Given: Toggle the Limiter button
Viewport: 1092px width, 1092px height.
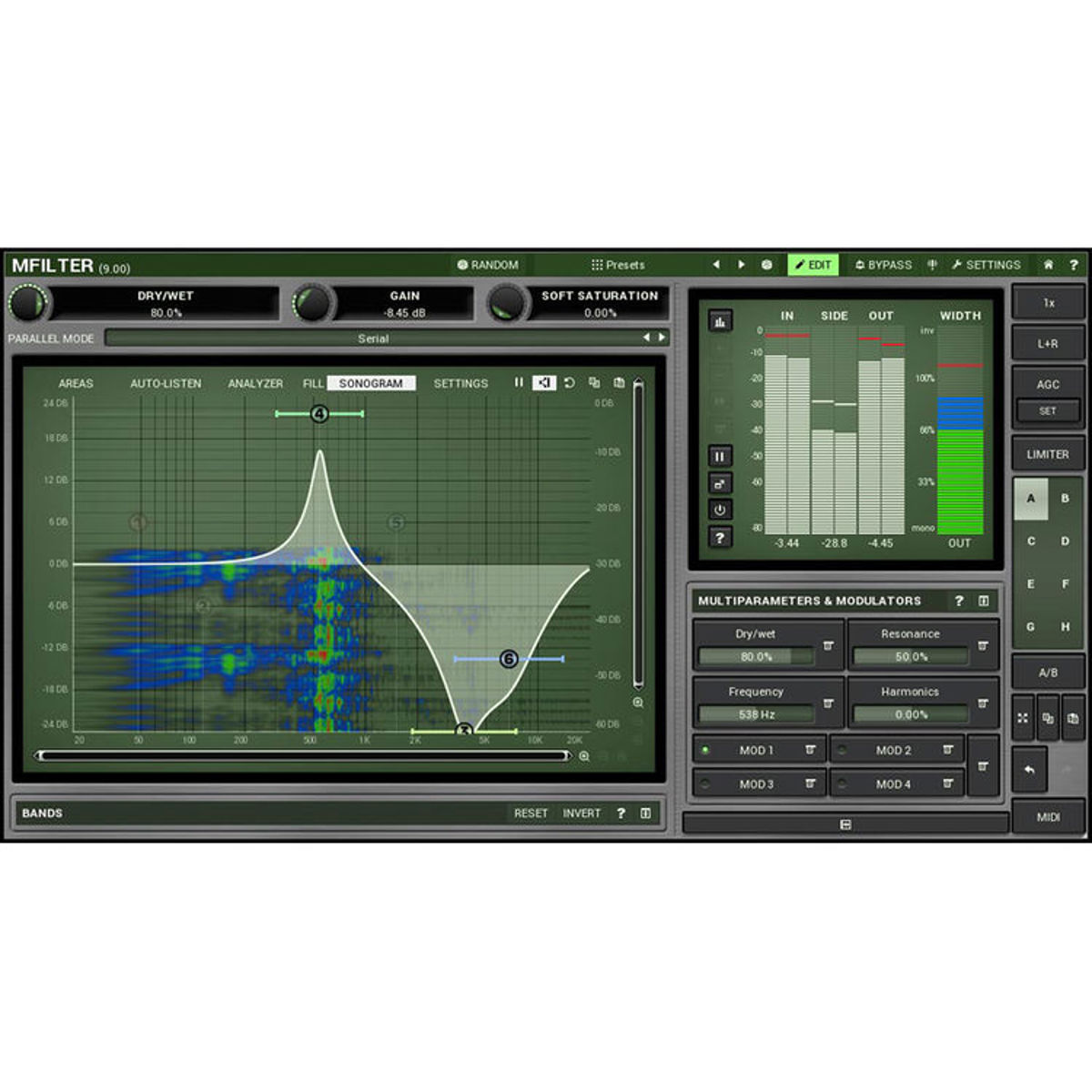Looking at the screenshot, I should 1048,454.
